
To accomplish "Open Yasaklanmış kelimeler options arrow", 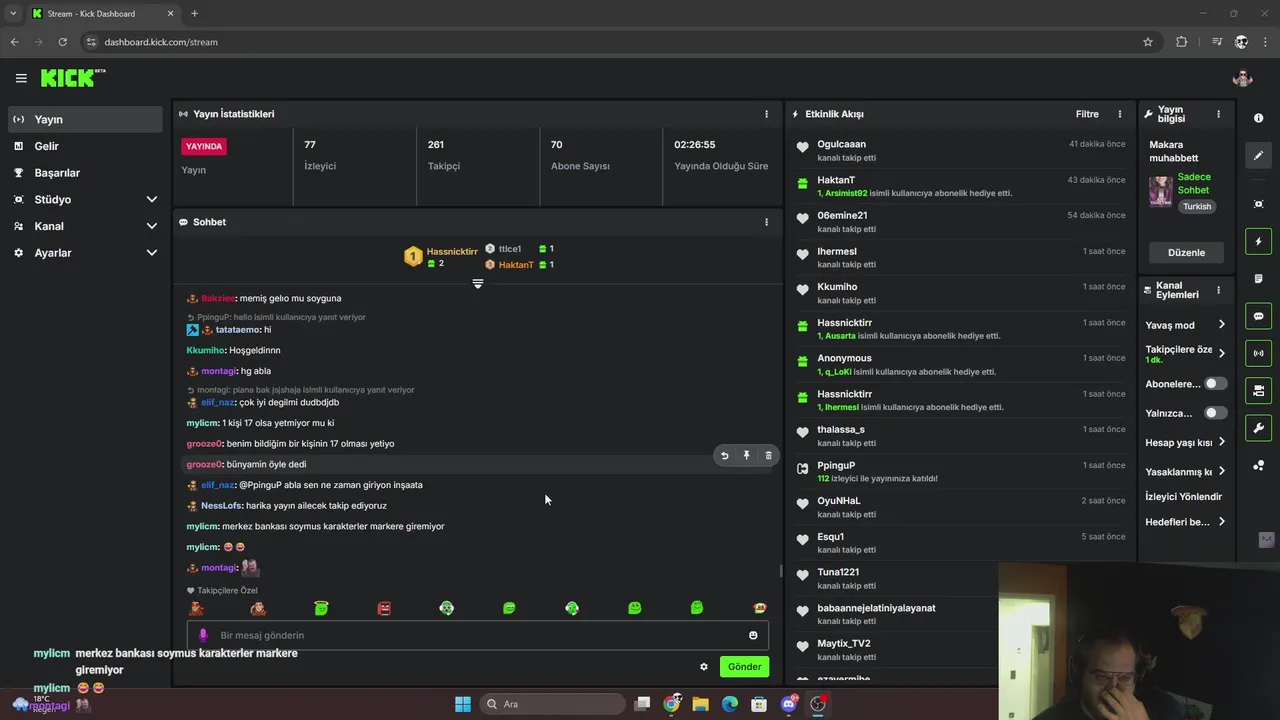I will (1222, 471).
